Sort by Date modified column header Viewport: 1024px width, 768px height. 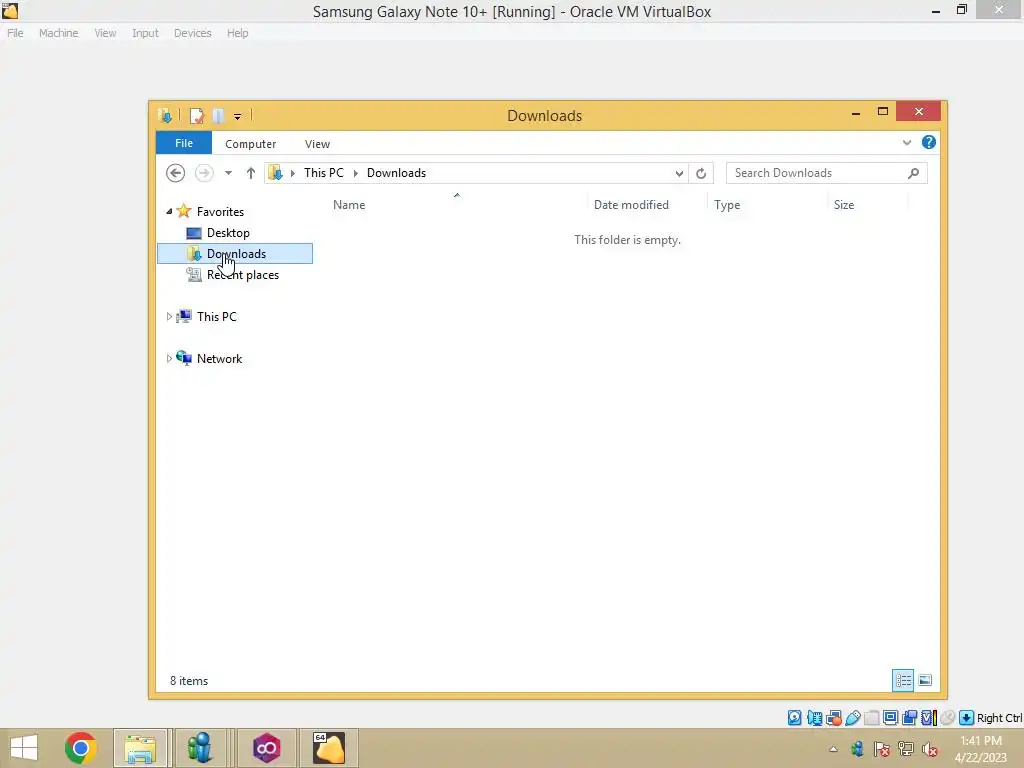(631, 204)
